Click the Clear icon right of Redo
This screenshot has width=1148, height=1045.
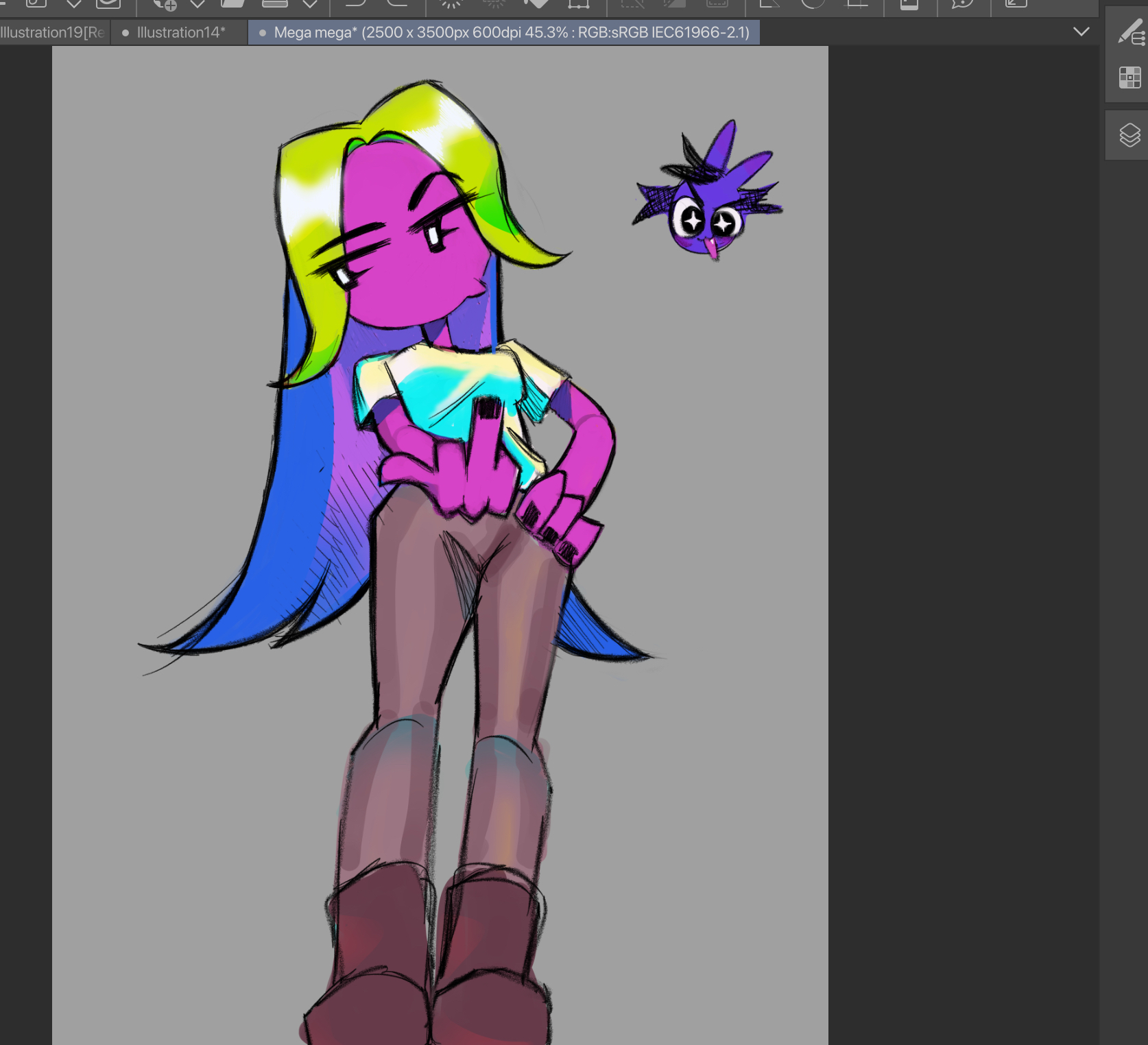[451, 3]
